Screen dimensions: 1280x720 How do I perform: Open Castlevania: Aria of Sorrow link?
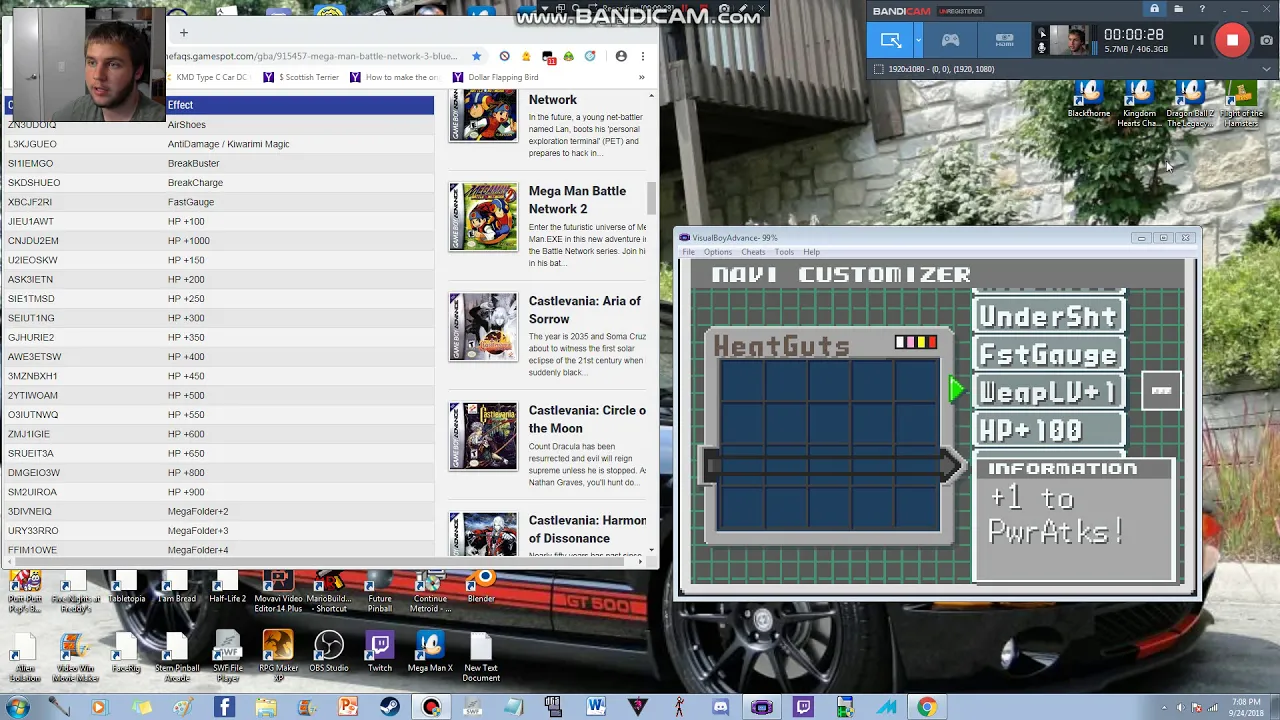point(585,310)
